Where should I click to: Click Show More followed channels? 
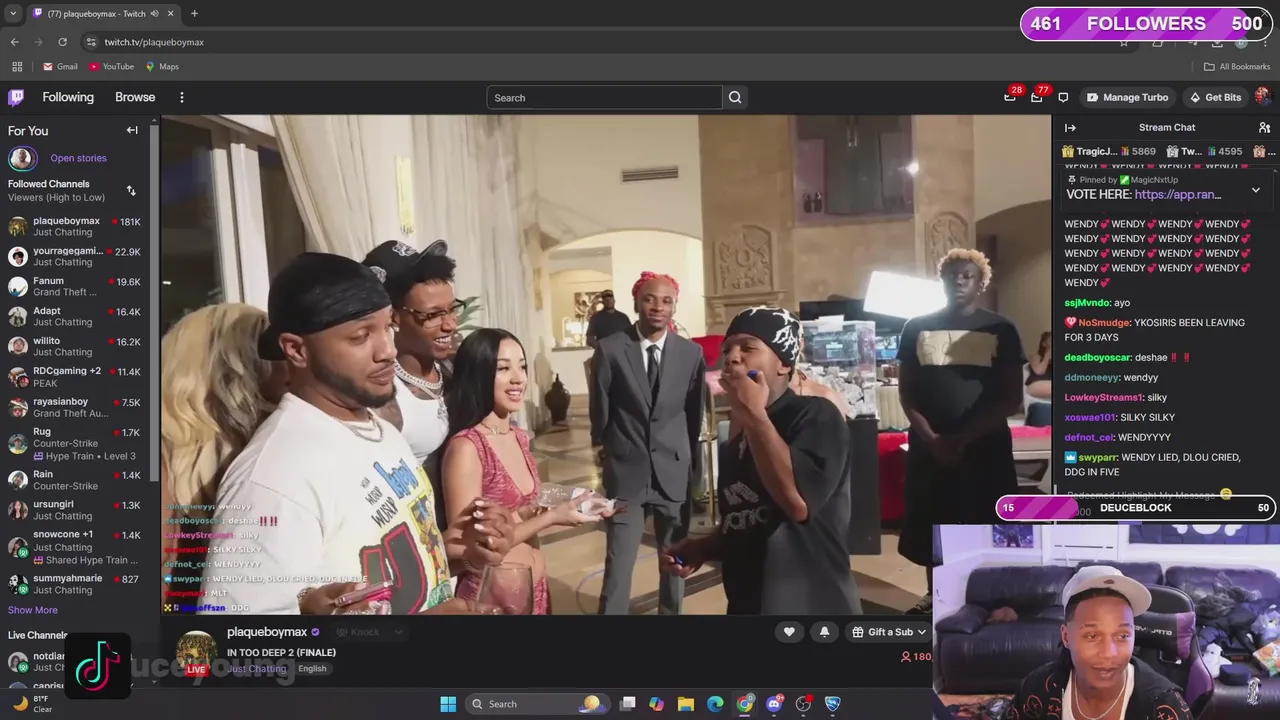coord(33,610)
